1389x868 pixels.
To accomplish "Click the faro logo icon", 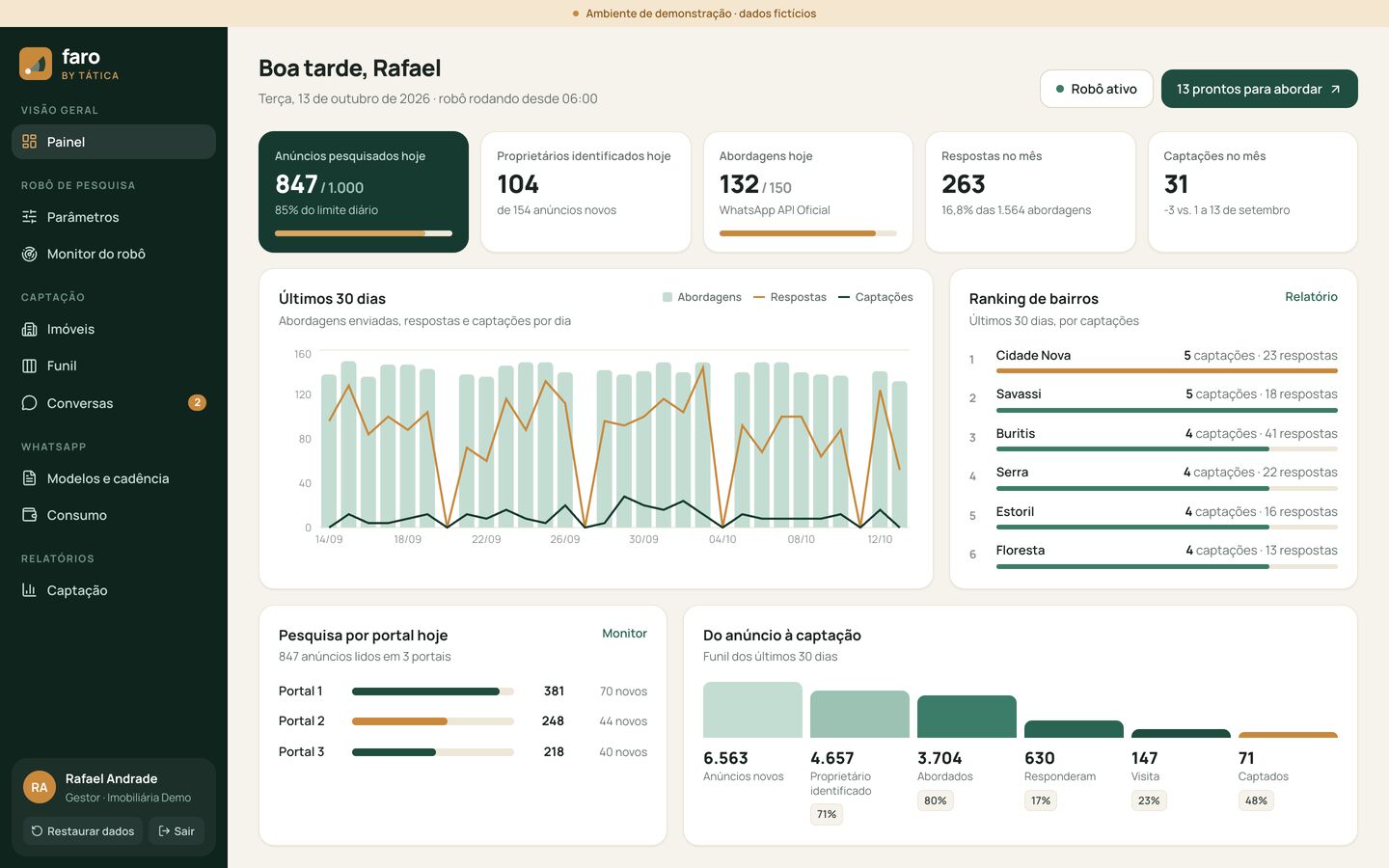I will (36, 64).
